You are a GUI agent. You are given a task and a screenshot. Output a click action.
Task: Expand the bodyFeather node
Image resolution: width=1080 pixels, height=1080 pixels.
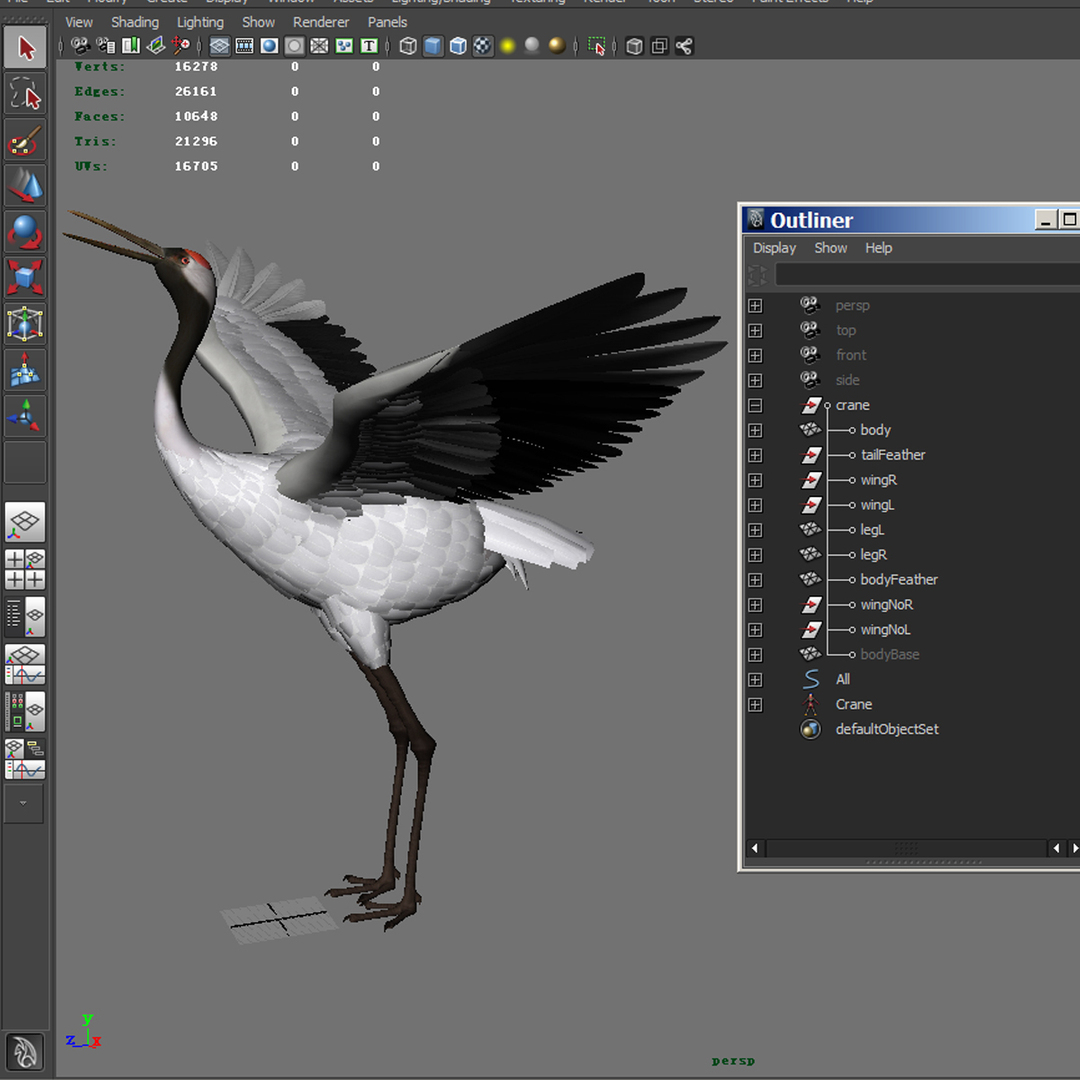[x=756, y=580]
